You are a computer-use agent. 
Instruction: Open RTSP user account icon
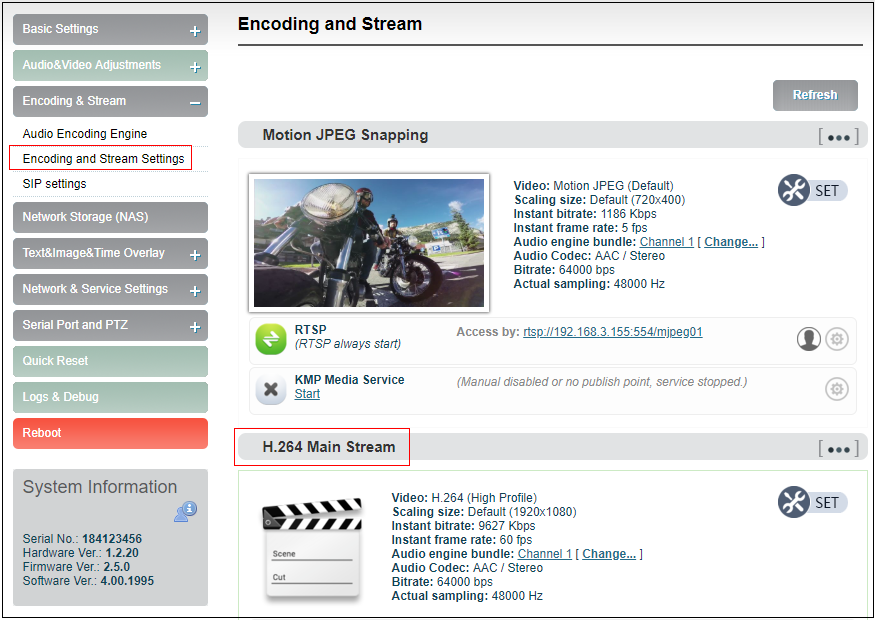pos(809,339)
